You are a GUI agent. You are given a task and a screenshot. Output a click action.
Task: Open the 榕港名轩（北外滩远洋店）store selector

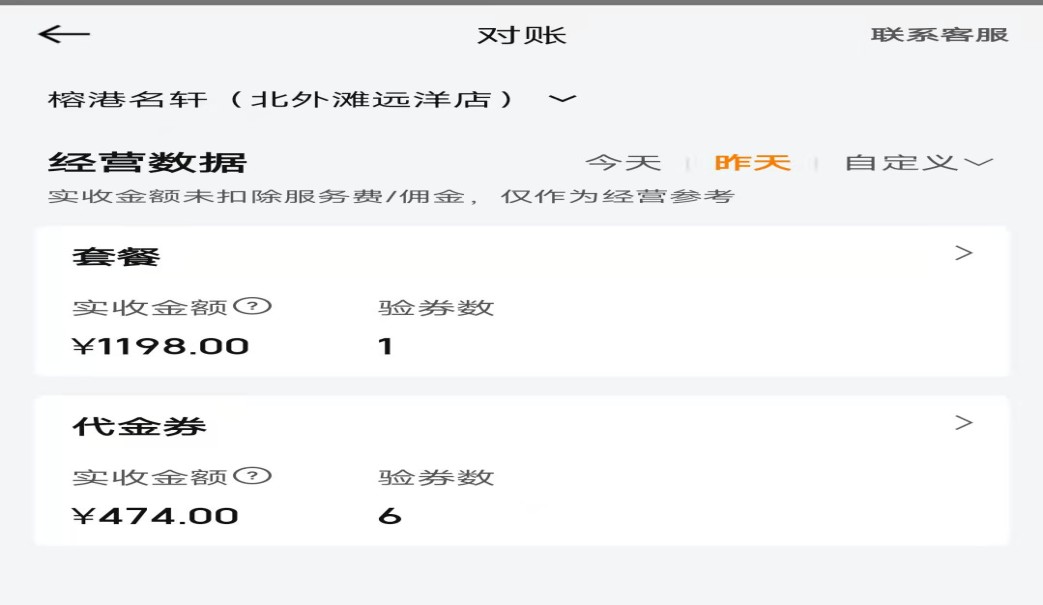pyautogui.click(x=283, y=99)
